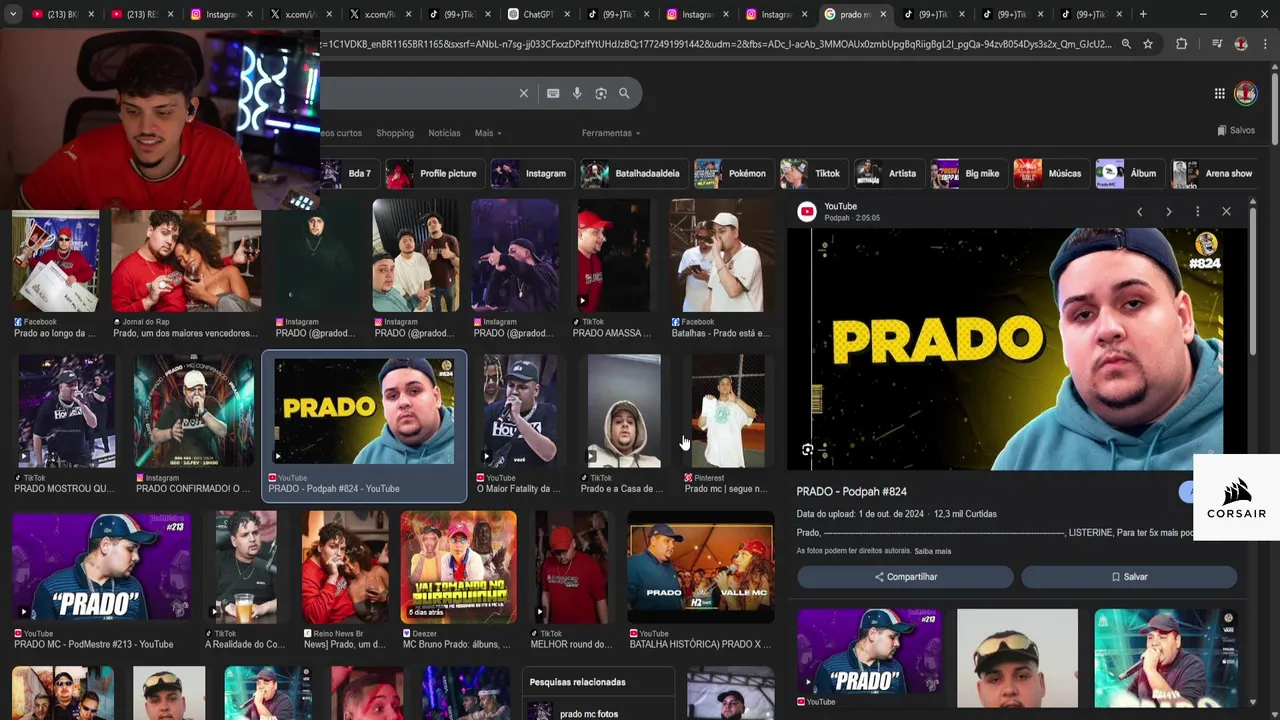The height and width of the screenshot is (720, 1280).
Task: Select the Profile picture suggestion chip
Action: [433, 173]
